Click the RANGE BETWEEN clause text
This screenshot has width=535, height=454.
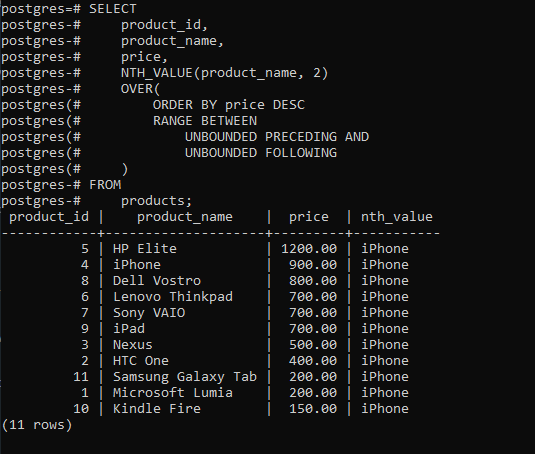coord(205,121)
